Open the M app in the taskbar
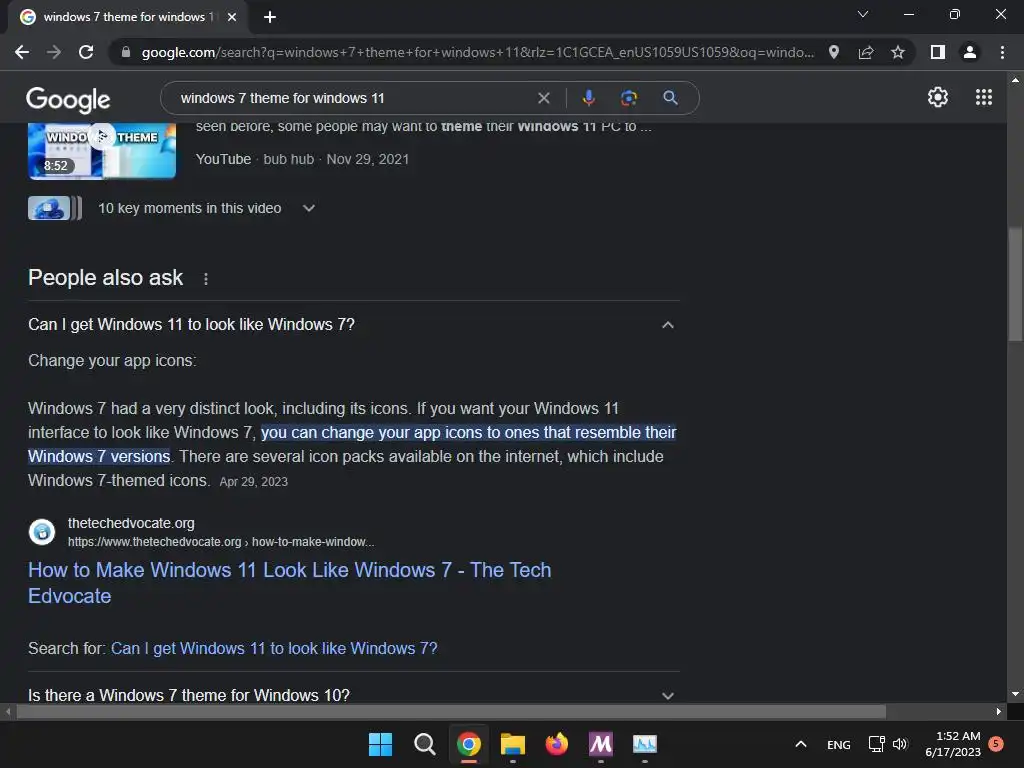Image resolution: width=1024 pixels, height=768 pixels. point(601,744)
